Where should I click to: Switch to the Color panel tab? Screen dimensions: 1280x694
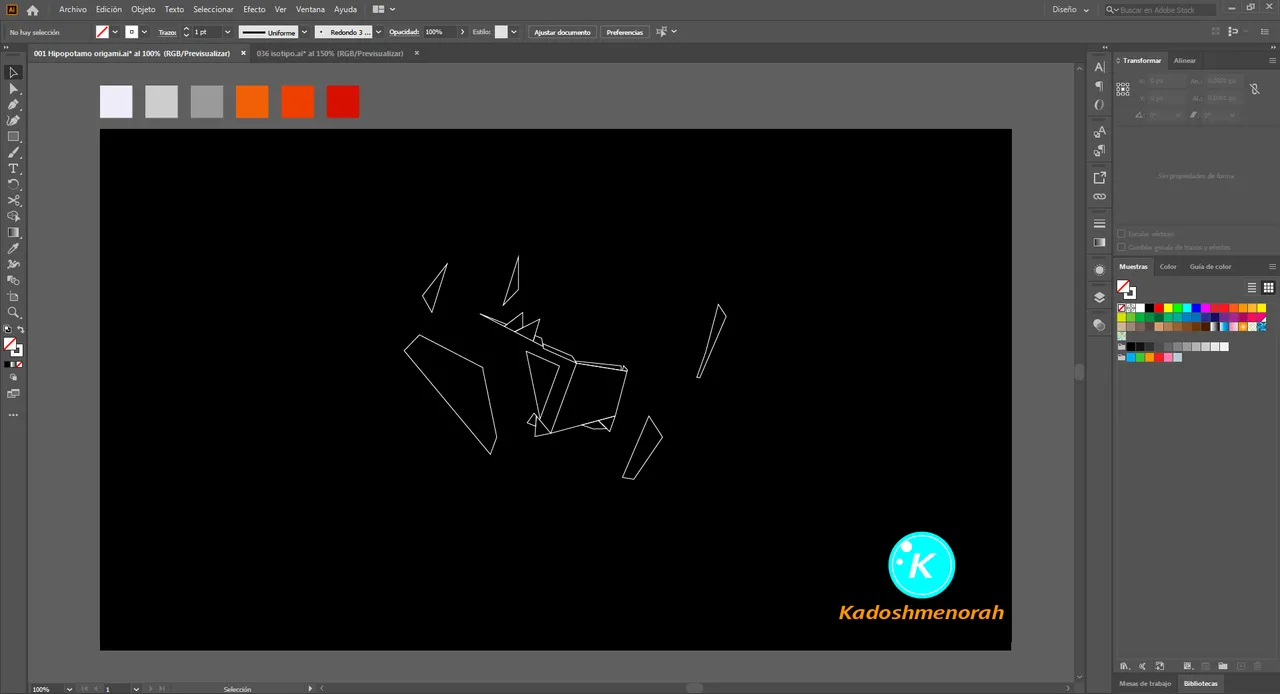coord(1168,267)
